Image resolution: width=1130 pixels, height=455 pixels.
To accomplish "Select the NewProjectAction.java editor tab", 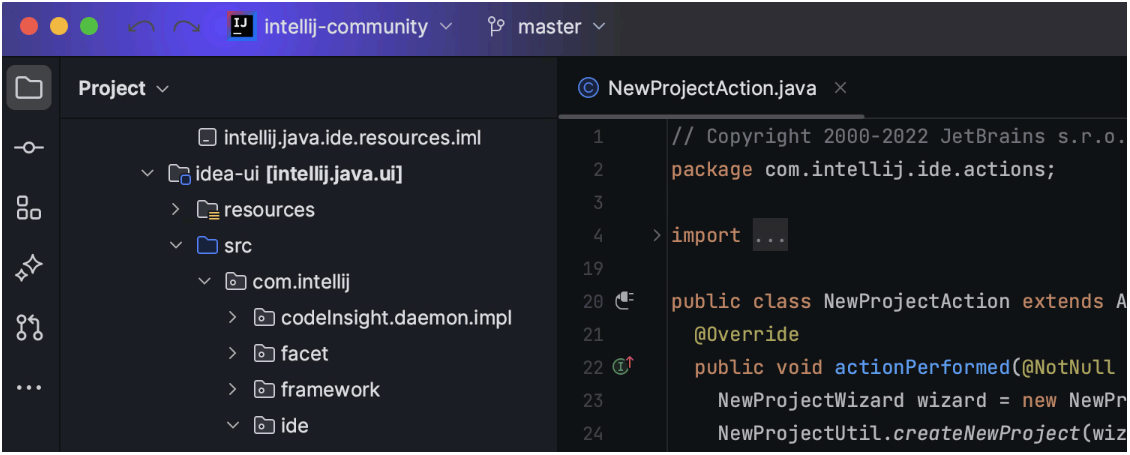I will pyautogui.click(x=711, y=88).
